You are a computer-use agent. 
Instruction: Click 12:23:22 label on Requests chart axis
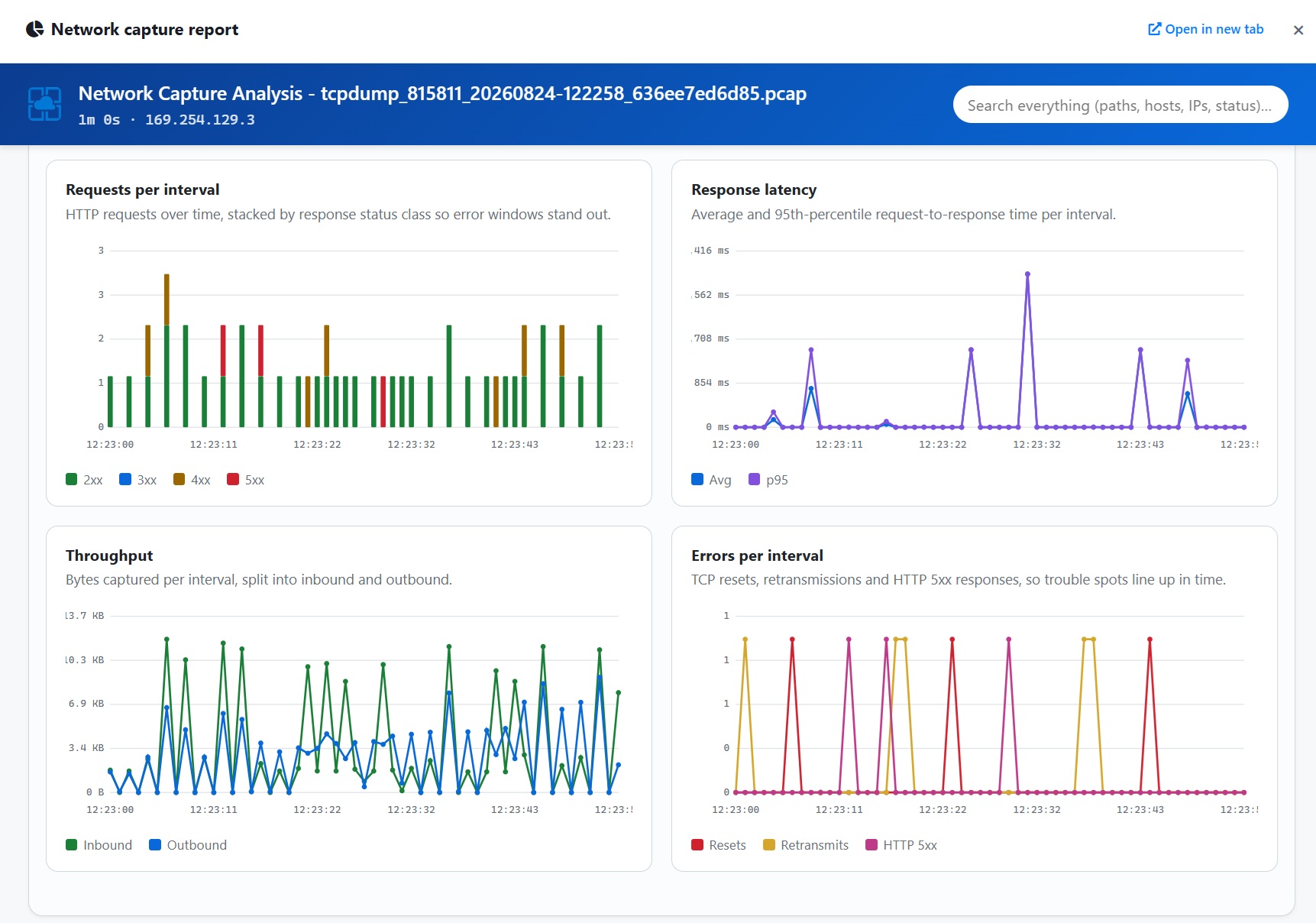click(317, 445)
